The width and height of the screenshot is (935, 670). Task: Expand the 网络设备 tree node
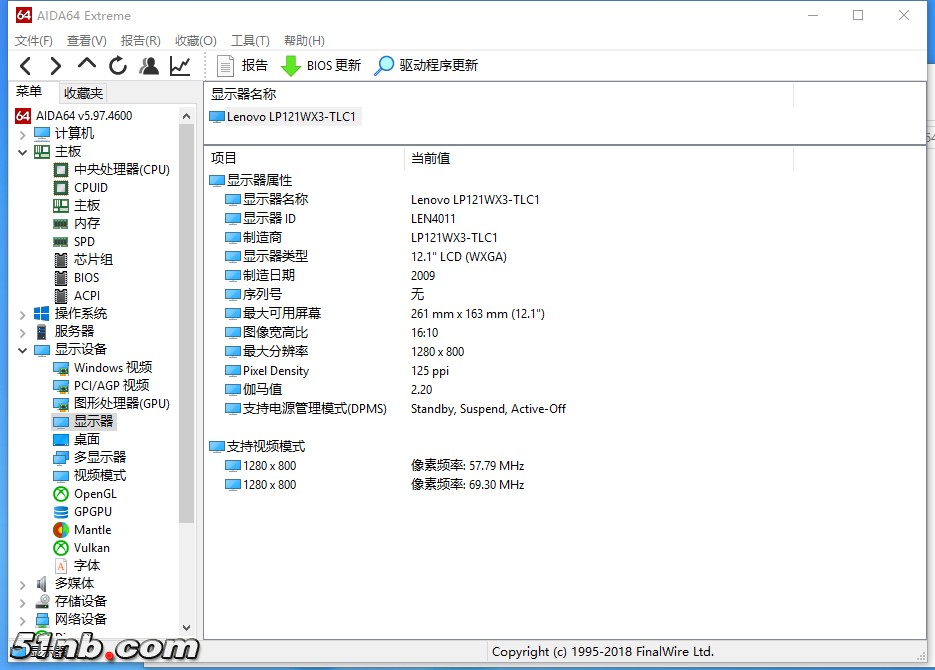point(23,620)
